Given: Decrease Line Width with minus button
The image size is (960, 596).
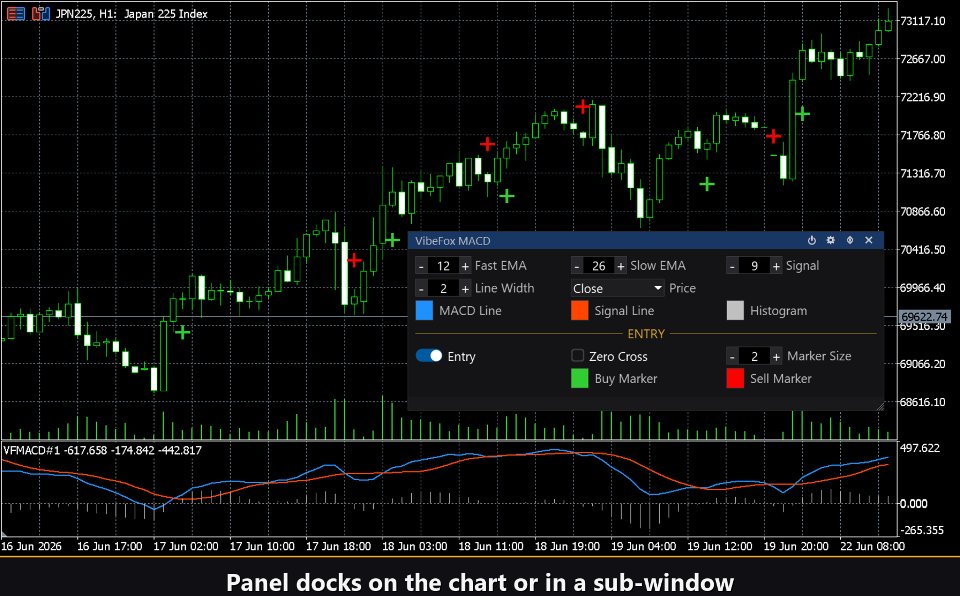Looking at the screenshot, I should [421, 288].
